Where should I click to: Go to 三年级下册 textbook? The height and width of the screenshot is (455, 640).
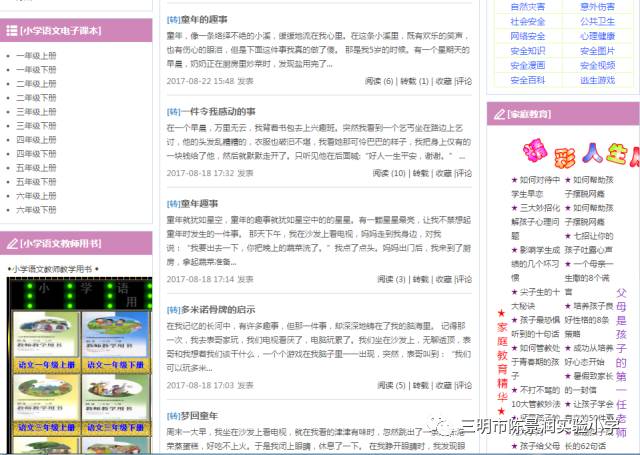pos(36,126)
